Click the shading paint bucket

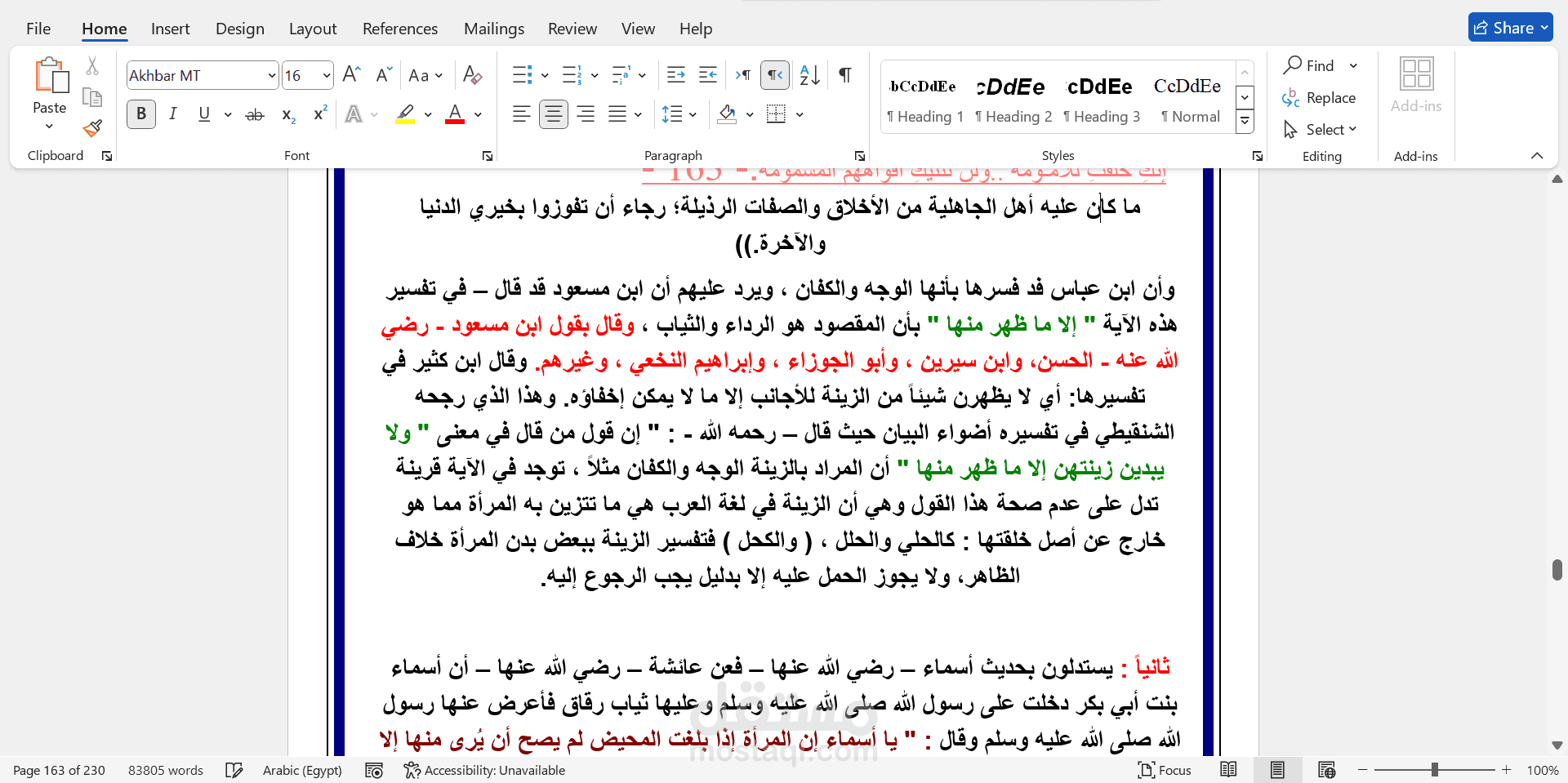[x=727, y=114]
